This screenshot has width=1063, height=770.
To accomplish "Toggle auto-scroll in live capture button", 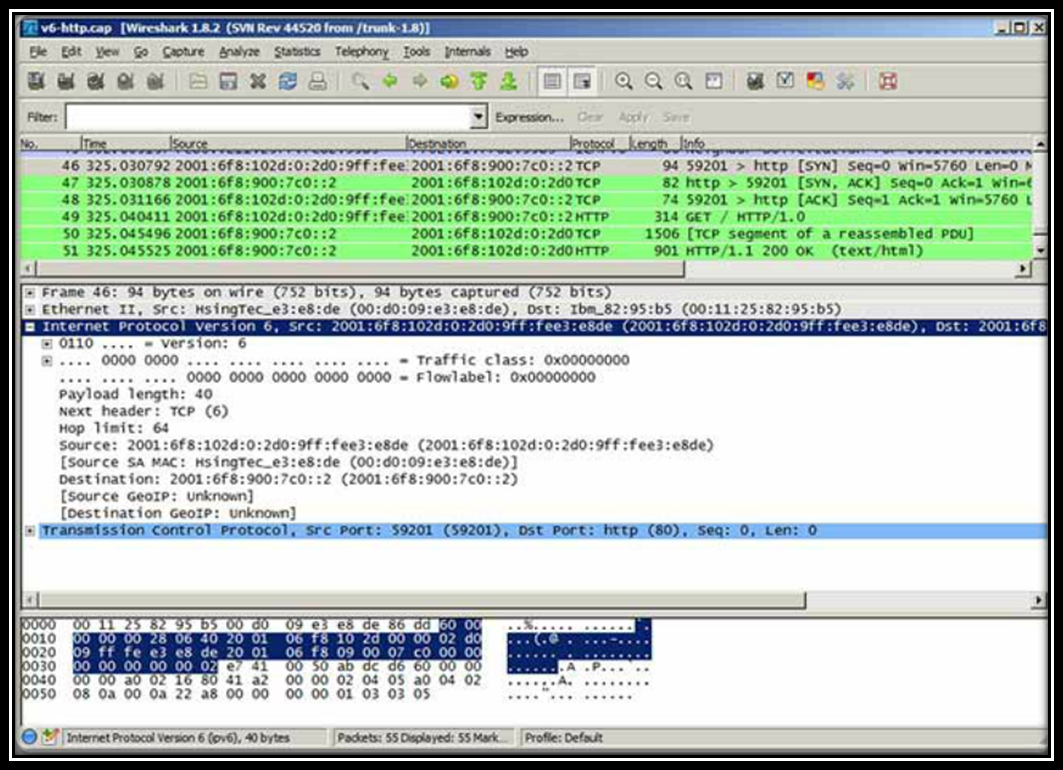I will pyautogui.click(x=582, y=82).
